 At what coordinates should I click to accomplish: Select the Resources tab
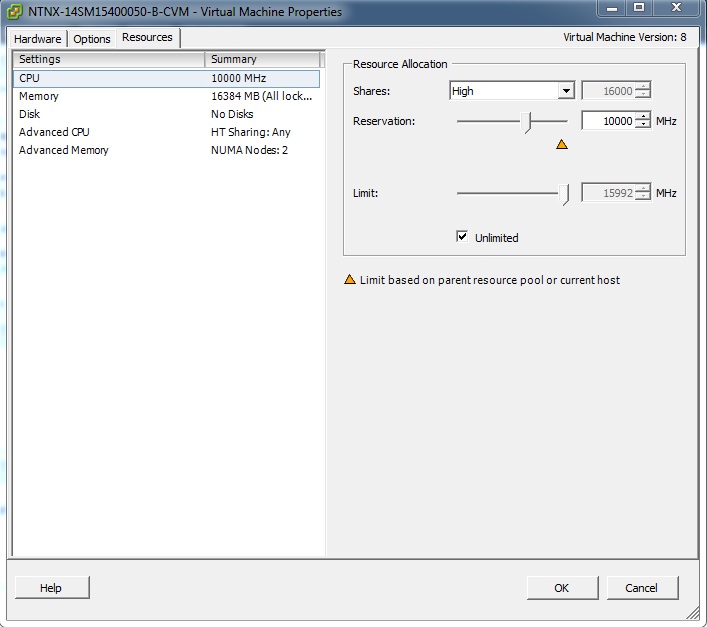tap(147, 38)
